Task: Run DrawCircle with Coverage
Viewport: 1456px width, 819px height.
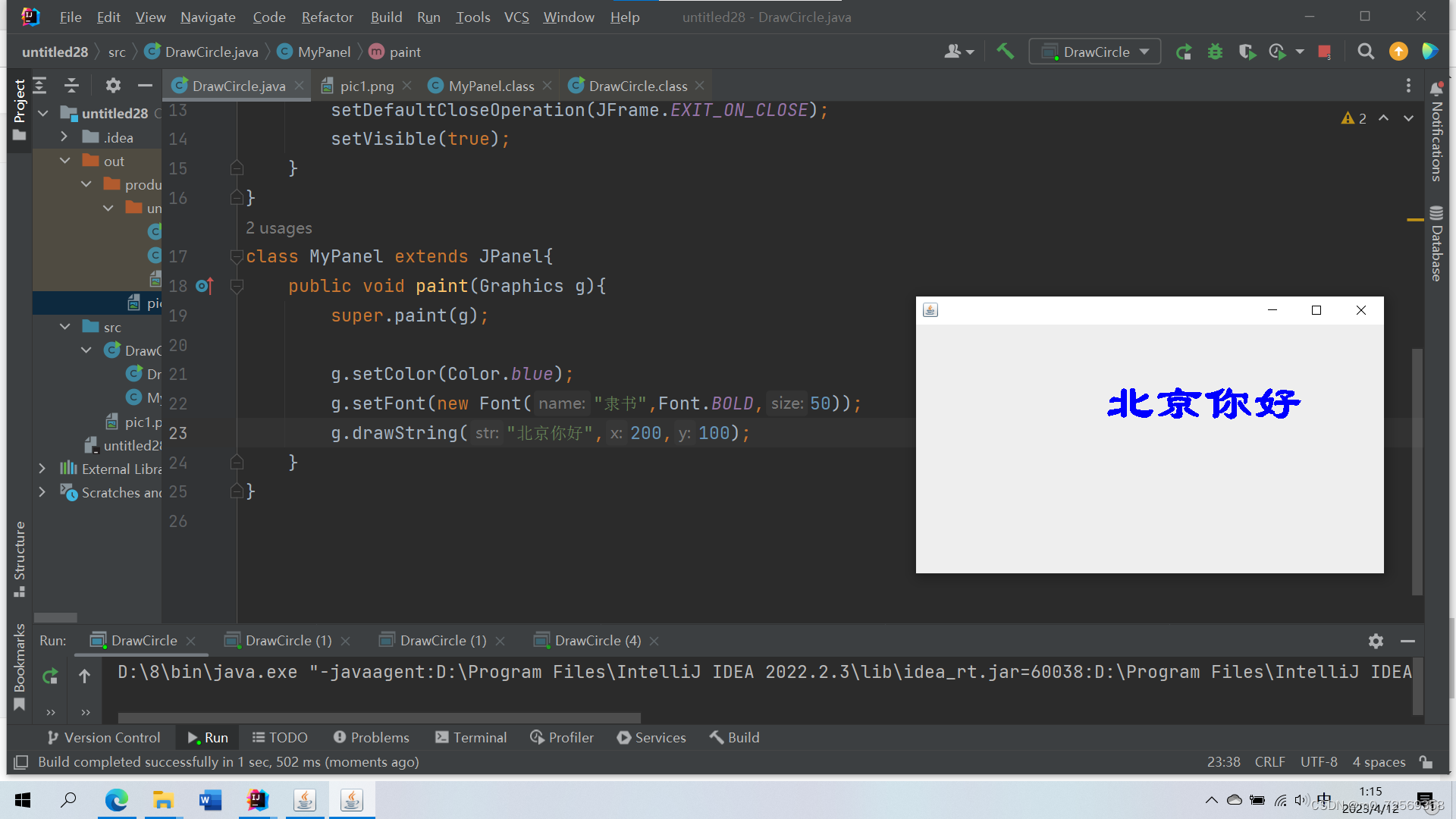Action: (x=1247, y=52)
